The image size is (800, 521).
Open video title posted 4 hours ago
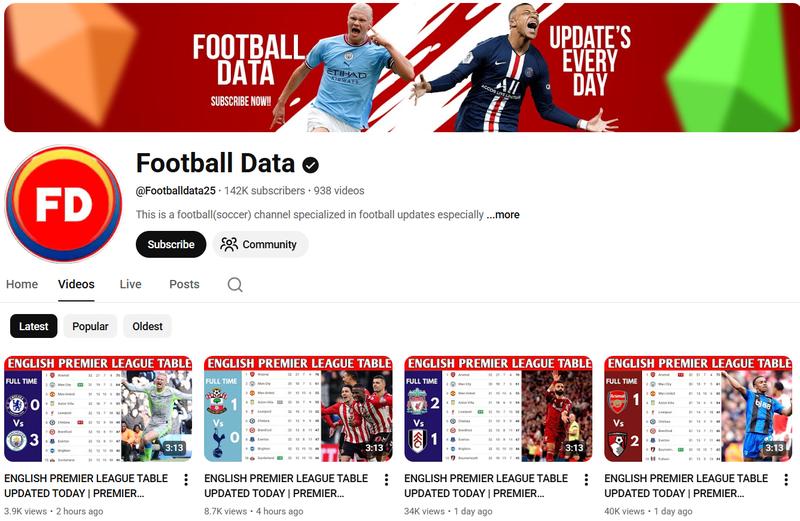tap(286, 486)
